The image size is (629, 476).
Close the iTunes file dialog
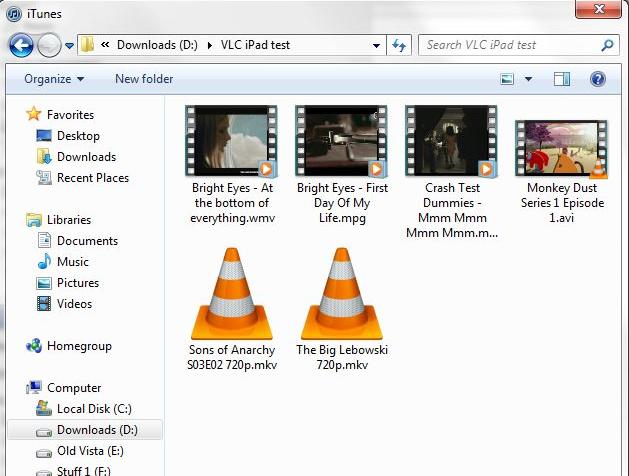[599, 9]
